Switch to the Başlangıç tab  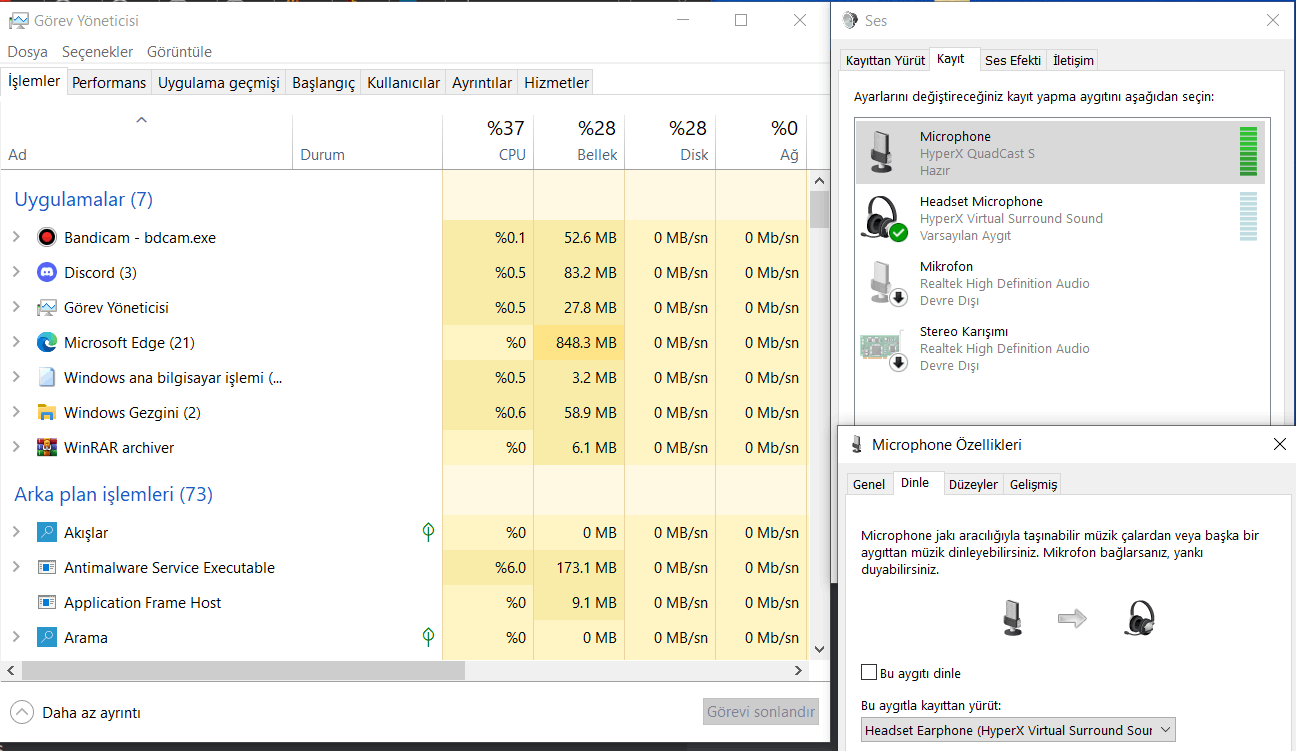click(323, 83)
